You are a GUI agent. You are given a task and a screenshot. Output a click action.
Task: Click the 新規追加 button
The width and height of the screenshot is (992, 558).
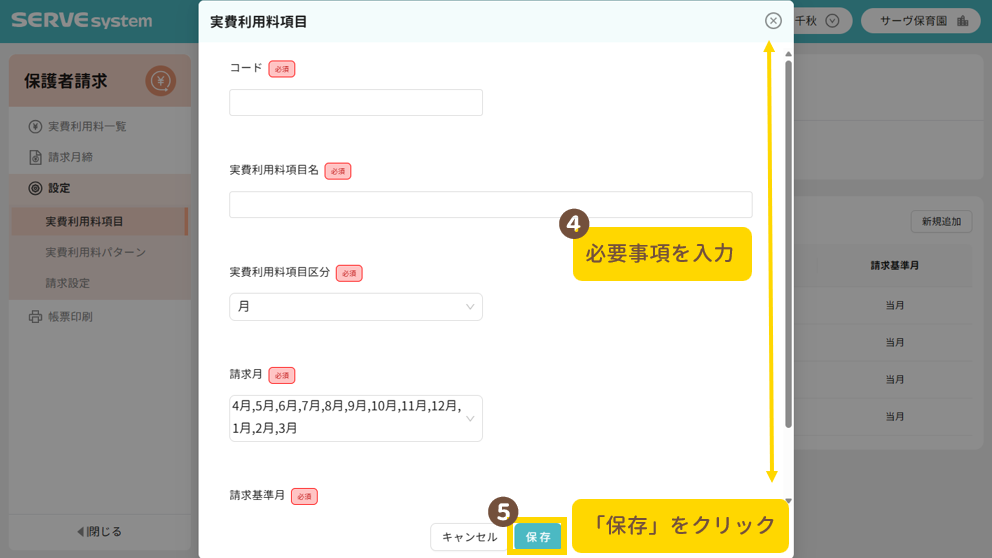pos(941,222)
